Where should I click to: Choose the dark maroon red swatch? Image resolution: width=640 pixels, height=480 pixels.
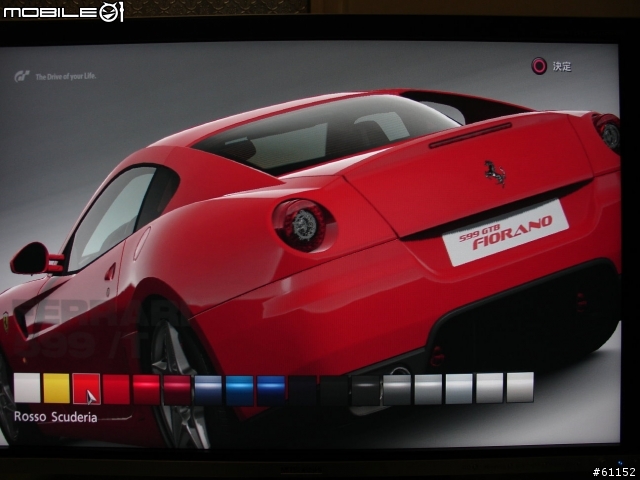178,390
